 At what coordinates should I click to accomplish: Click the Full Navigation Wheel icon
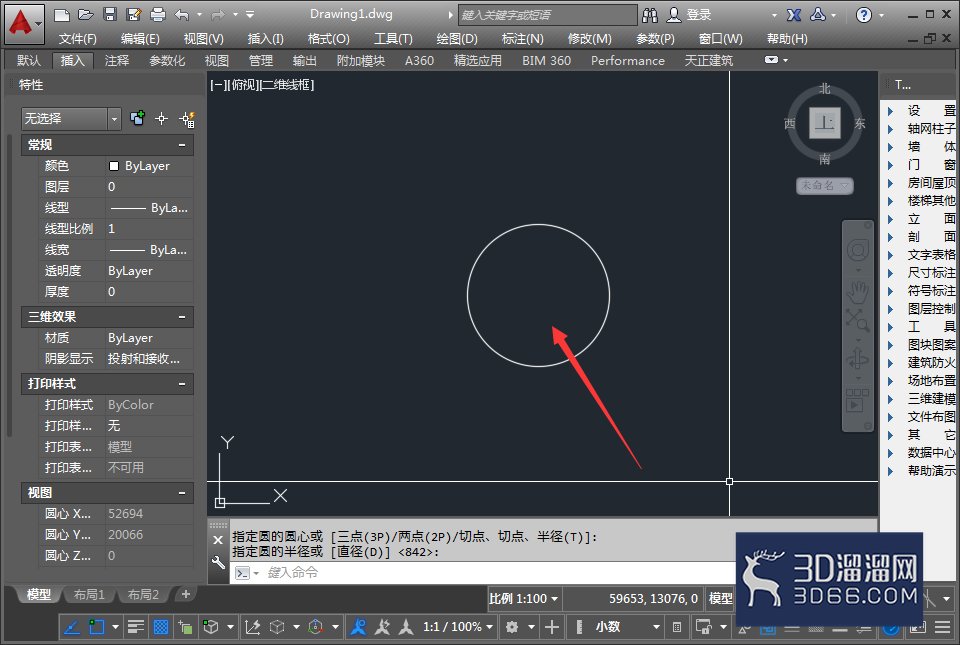[x=858, y=250]
